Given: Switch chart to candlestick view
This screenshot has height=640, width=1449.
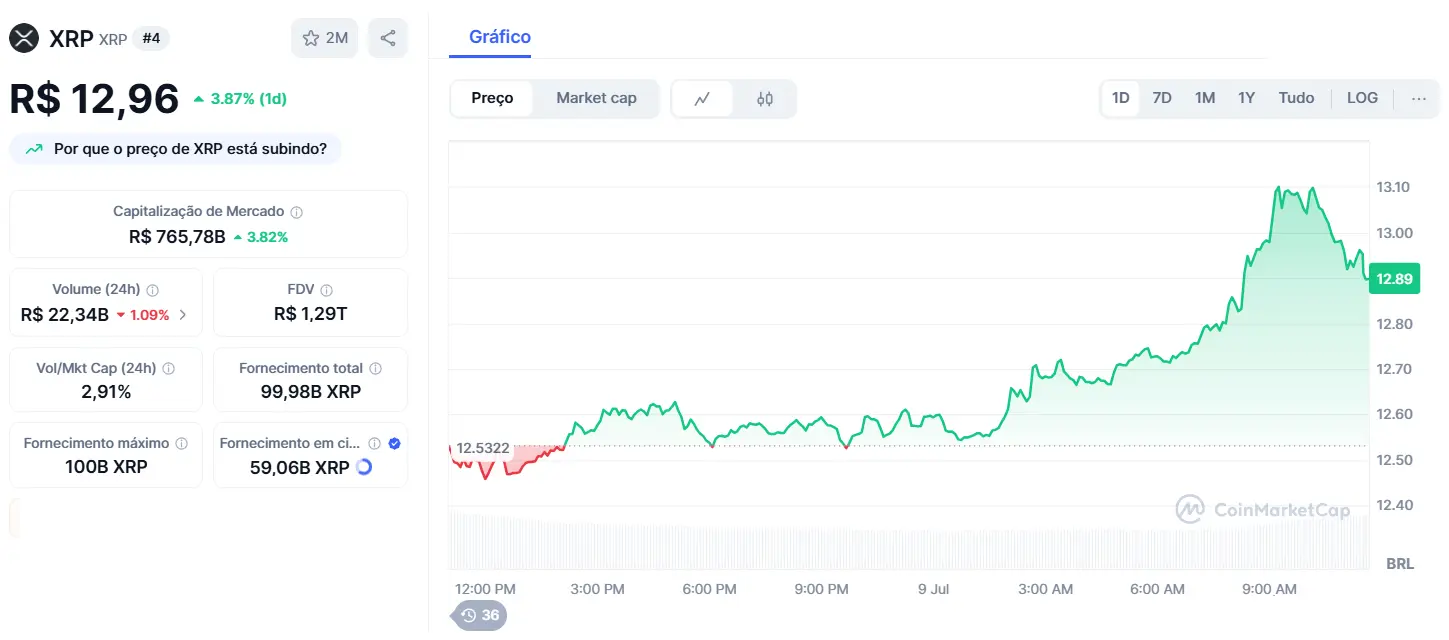Looking at the screenshot, I should [764, 98].
